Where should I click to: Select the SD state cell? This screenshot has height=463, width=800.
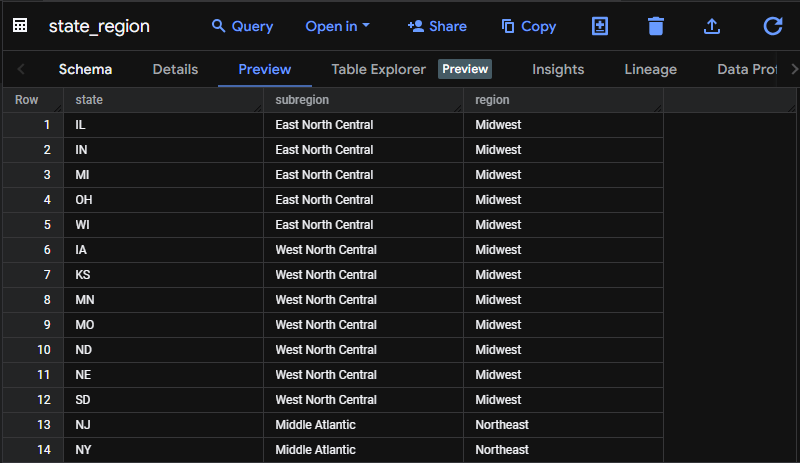pos(163,400)
